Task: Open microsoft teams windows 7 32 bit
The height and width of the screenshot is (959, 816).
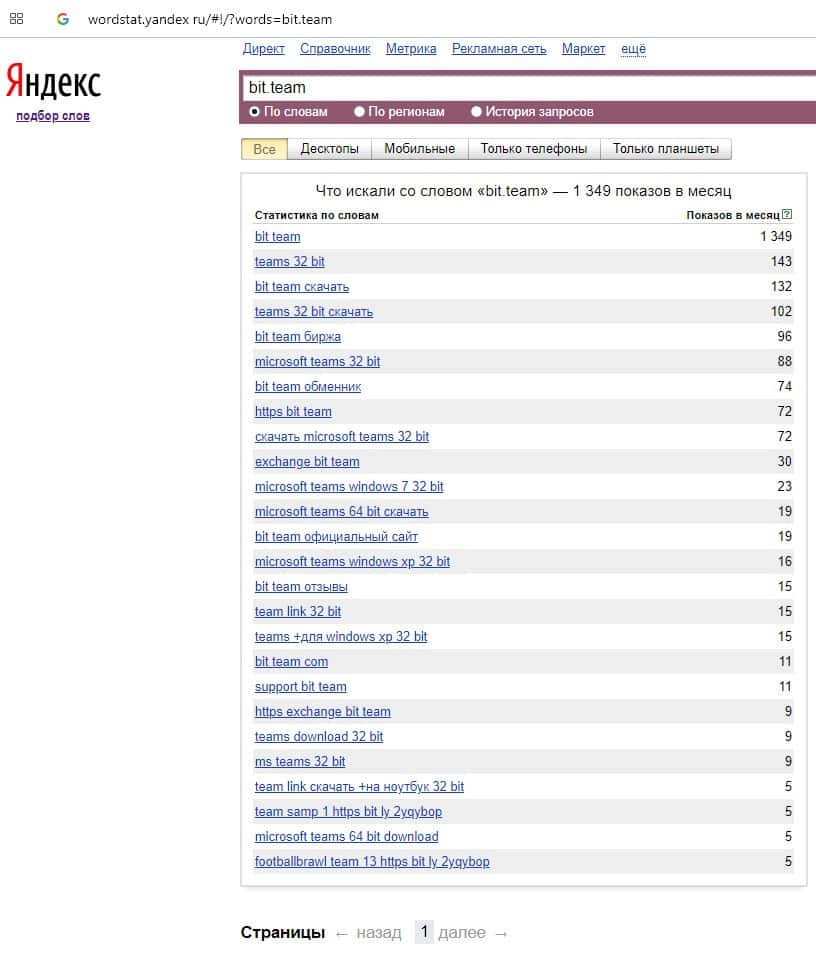Action: pos(349,487)
